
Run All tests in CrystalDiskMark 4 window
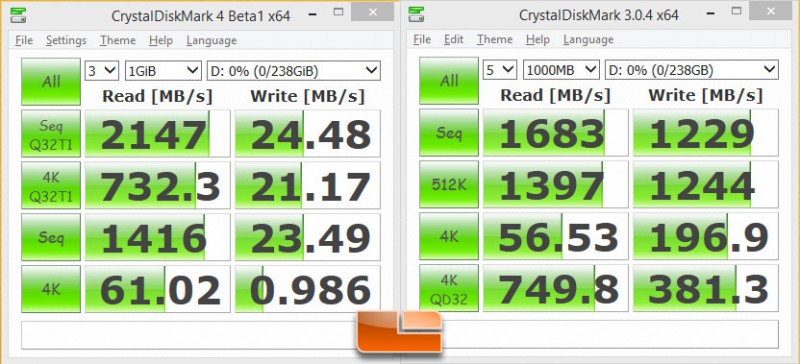tap(51, 82)
